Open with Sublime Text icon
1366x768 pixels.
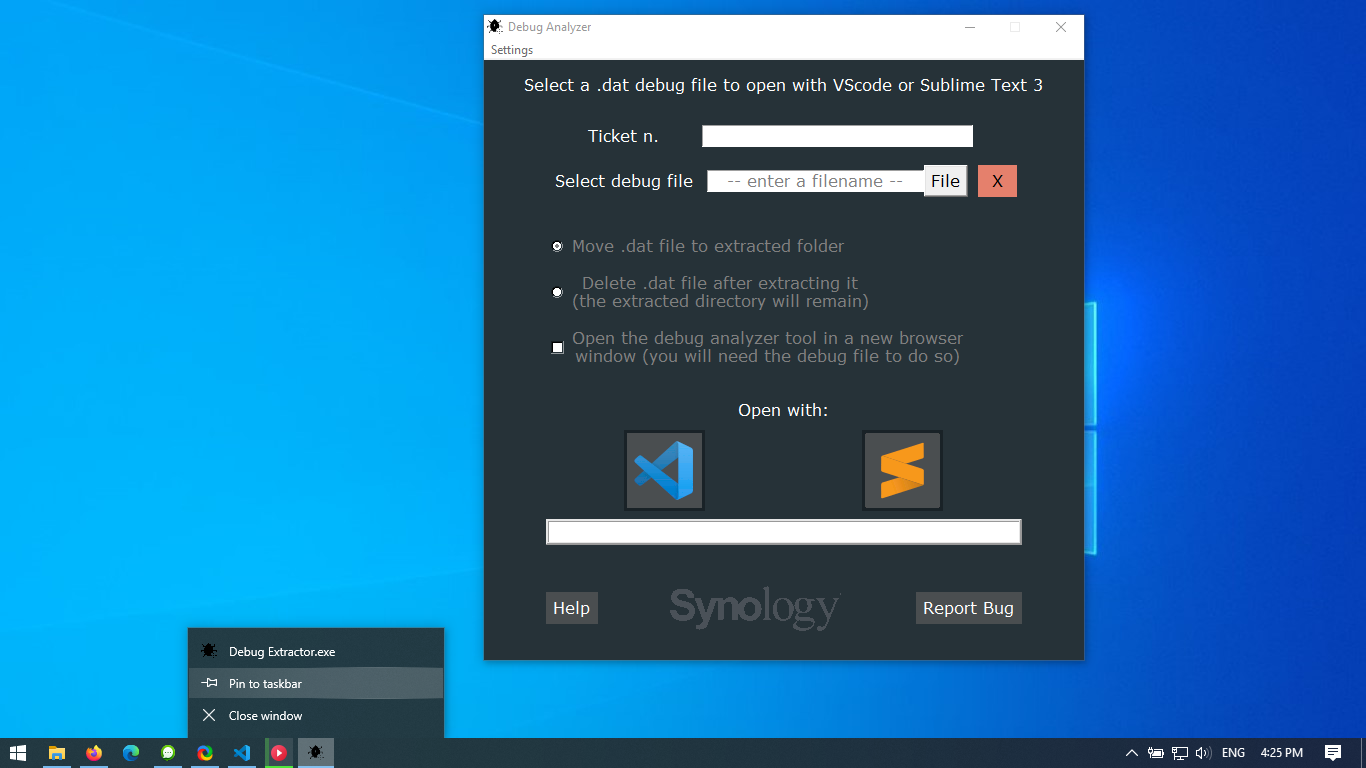[x=902, y=470]
